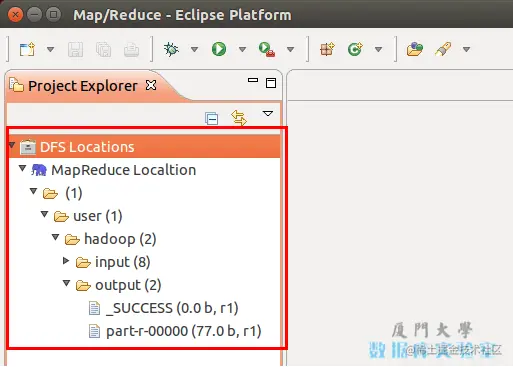Close the Project Explorer view tab
513x367 pixels.
pyautogui.click(x=151, y=85)
